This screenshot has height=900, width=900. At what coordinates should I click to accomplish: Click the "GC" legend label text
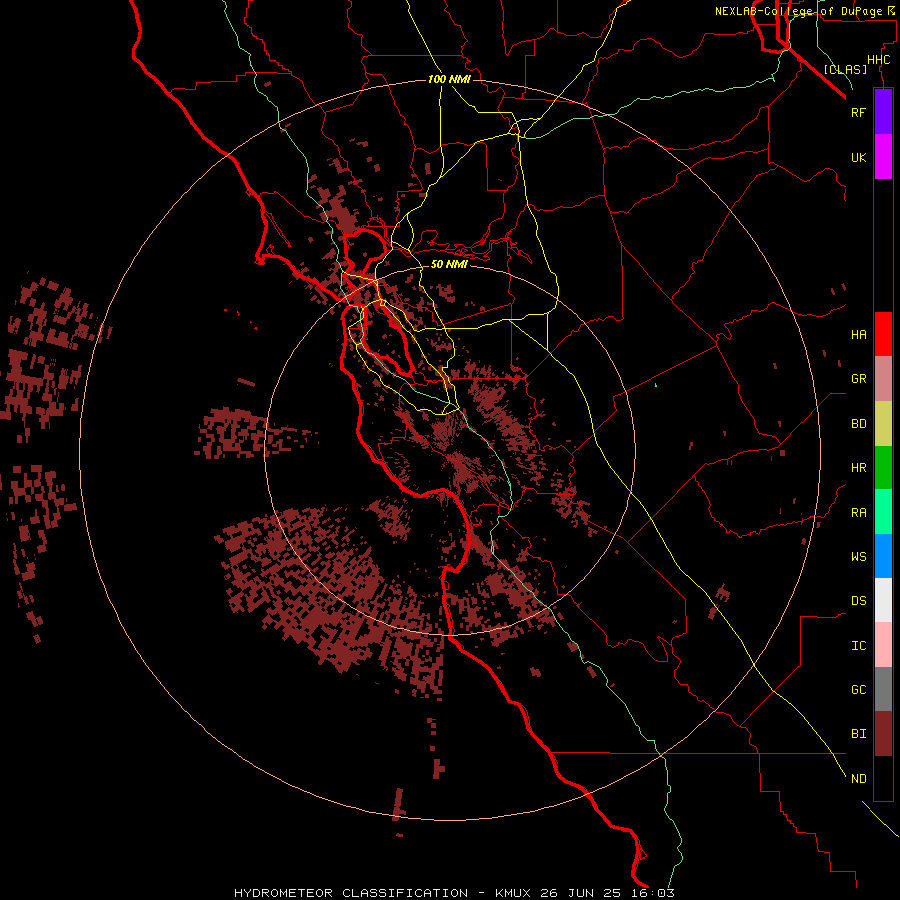(858, 689)
